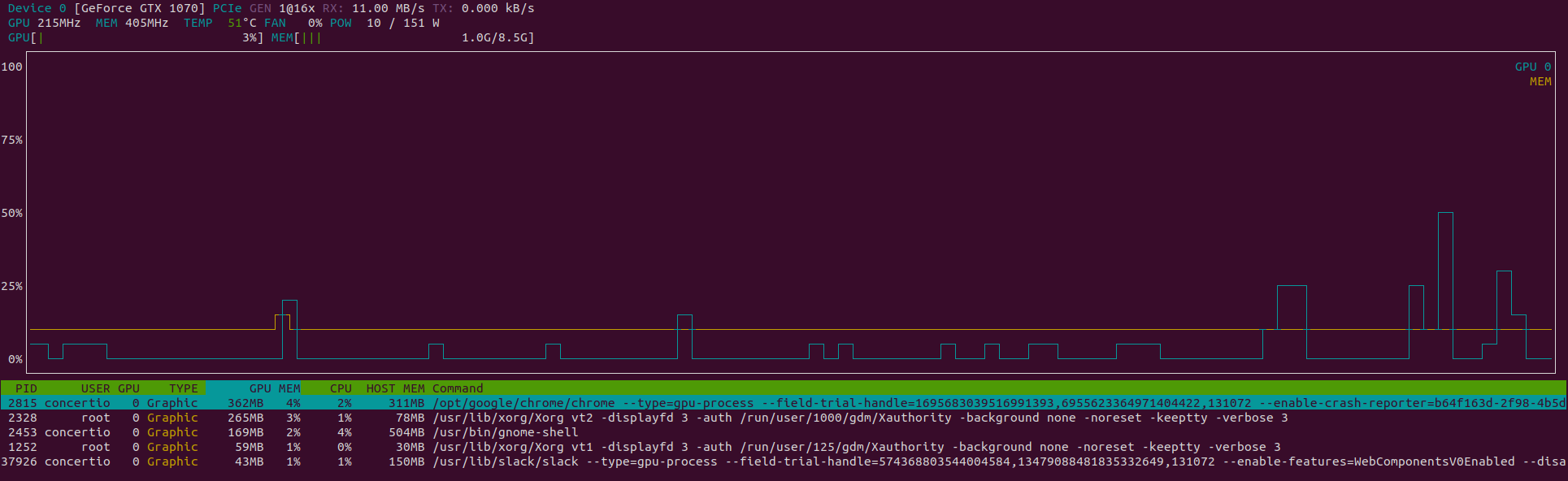Select the USER column header
The width and height of the screenshot is (1568, 481).
[95, 388]
